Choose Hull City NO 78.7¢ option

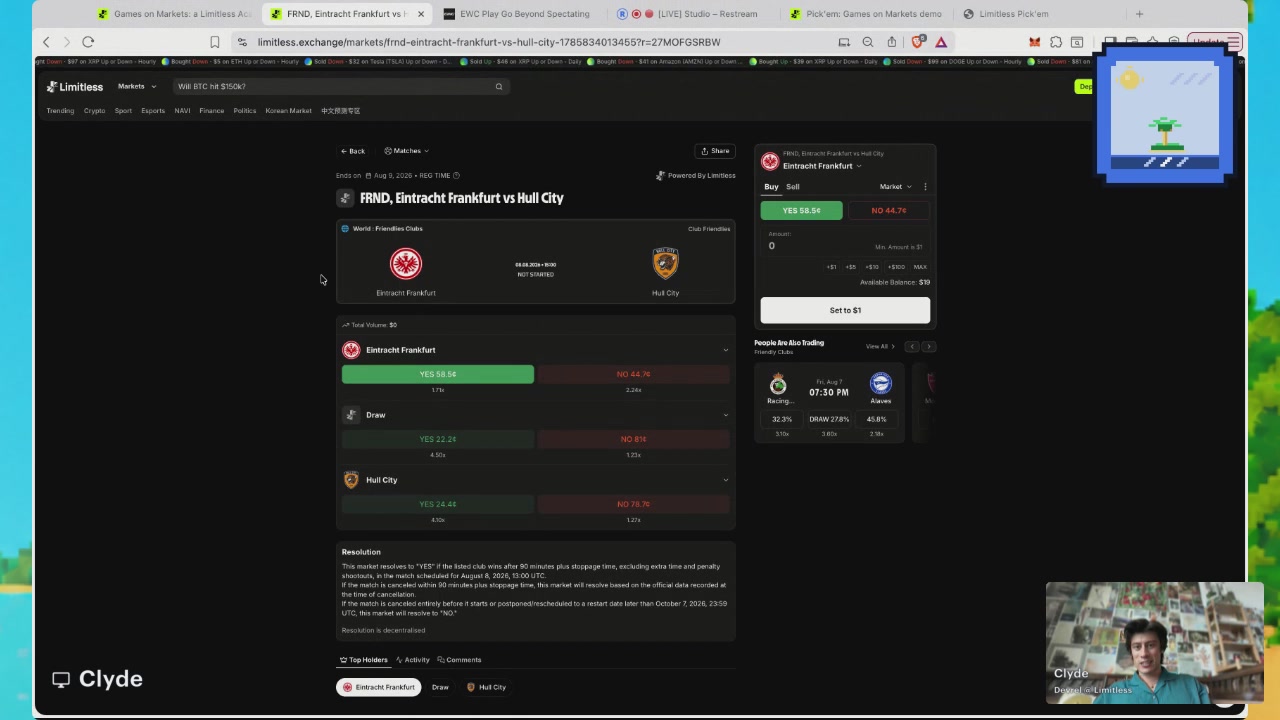(634, 504)
